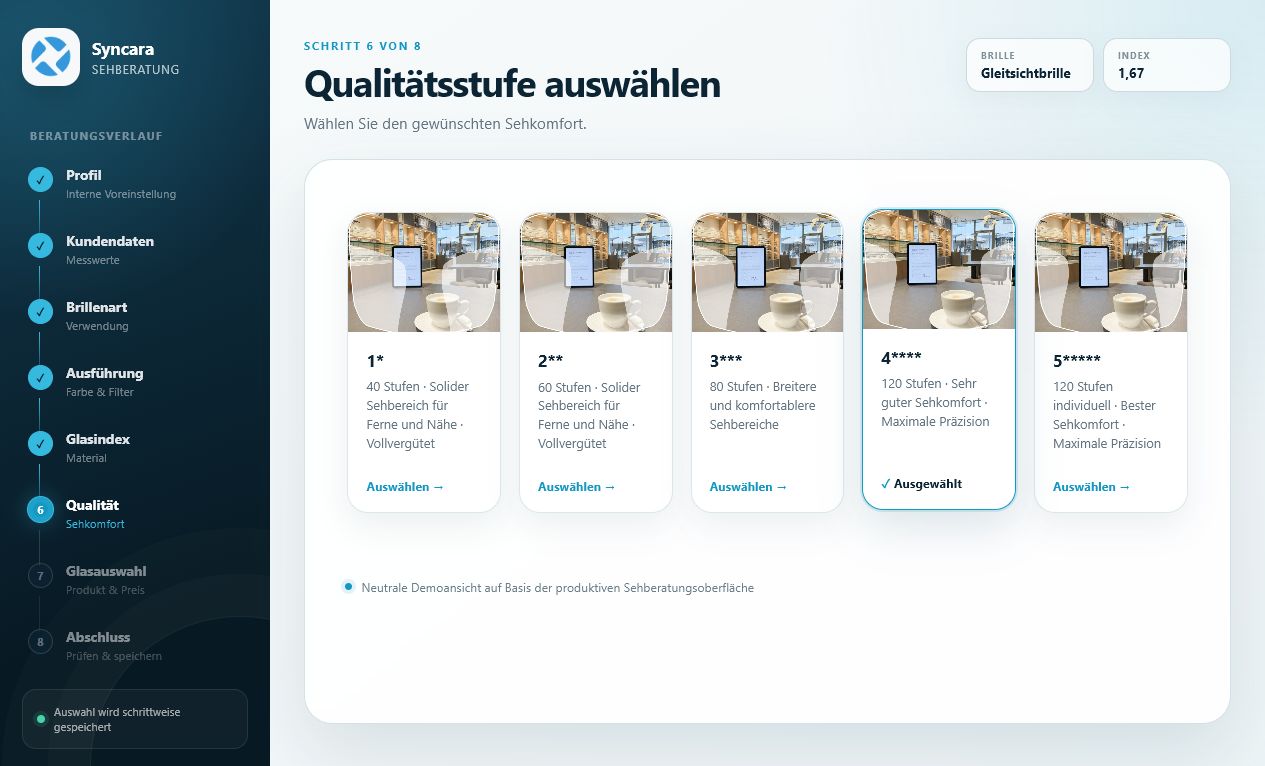This screenshot has height=766, width=1265.
Task: Click the 1* card preview image
Action: coord(424,272)
